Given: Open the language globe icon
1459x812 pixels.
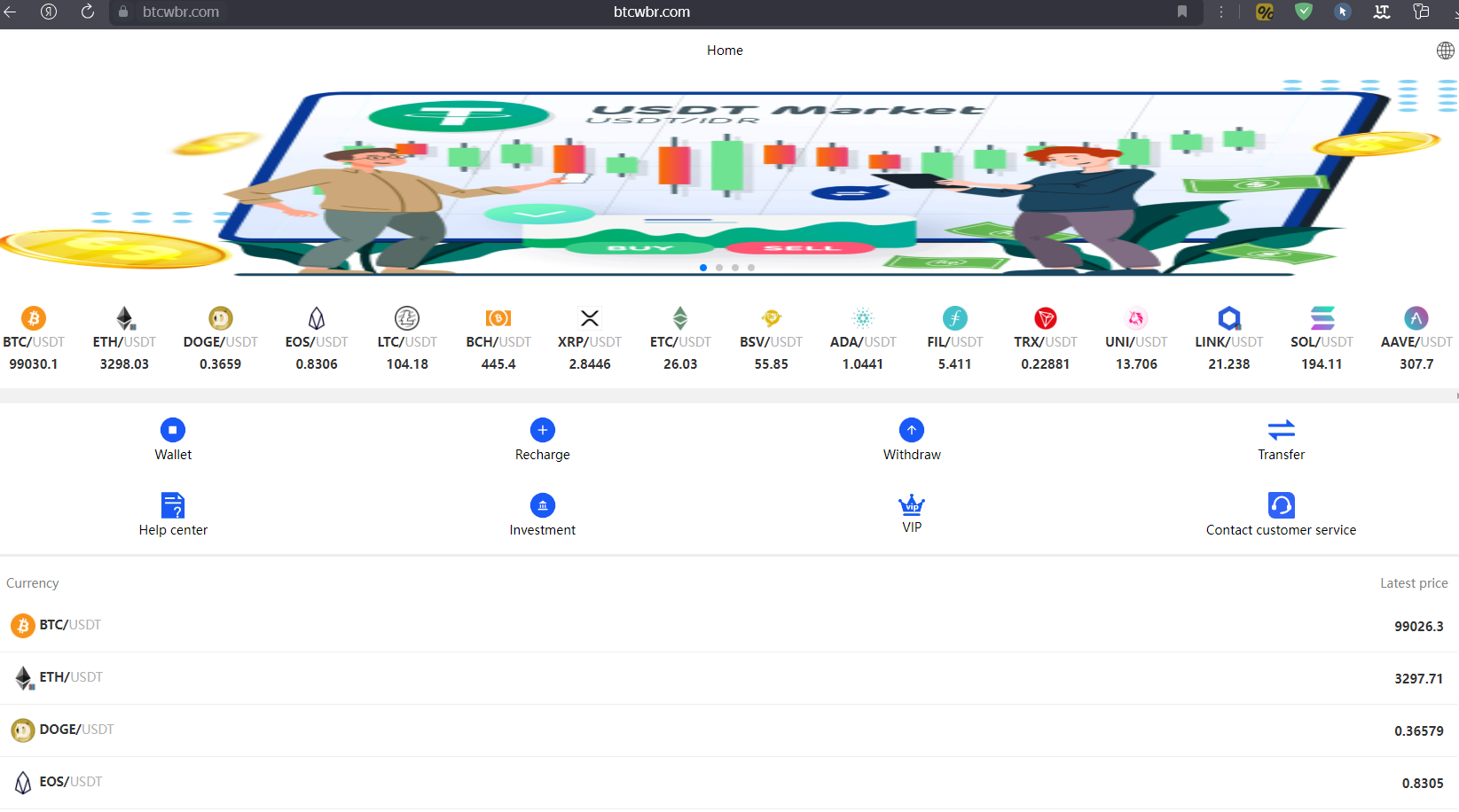Looking at the screenshot, I should (x=1446, y=51).
